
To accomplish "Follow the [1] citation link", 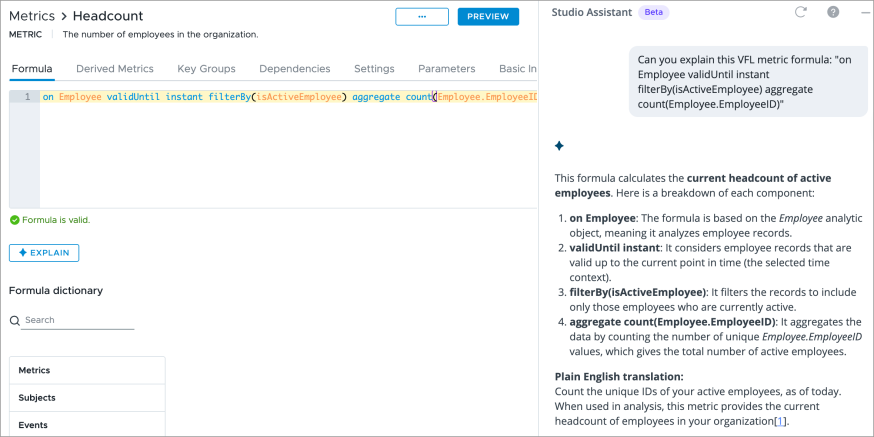I will click(781, 421).
